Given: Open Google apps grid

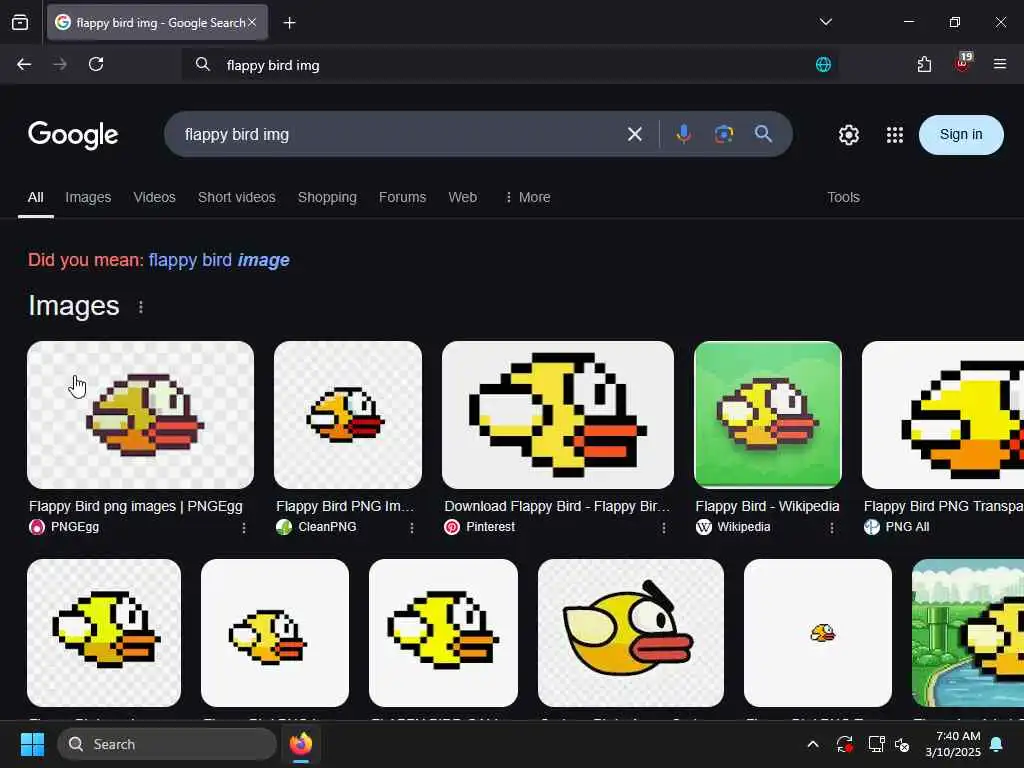Looking at the screenshot, I should (895, 135).
